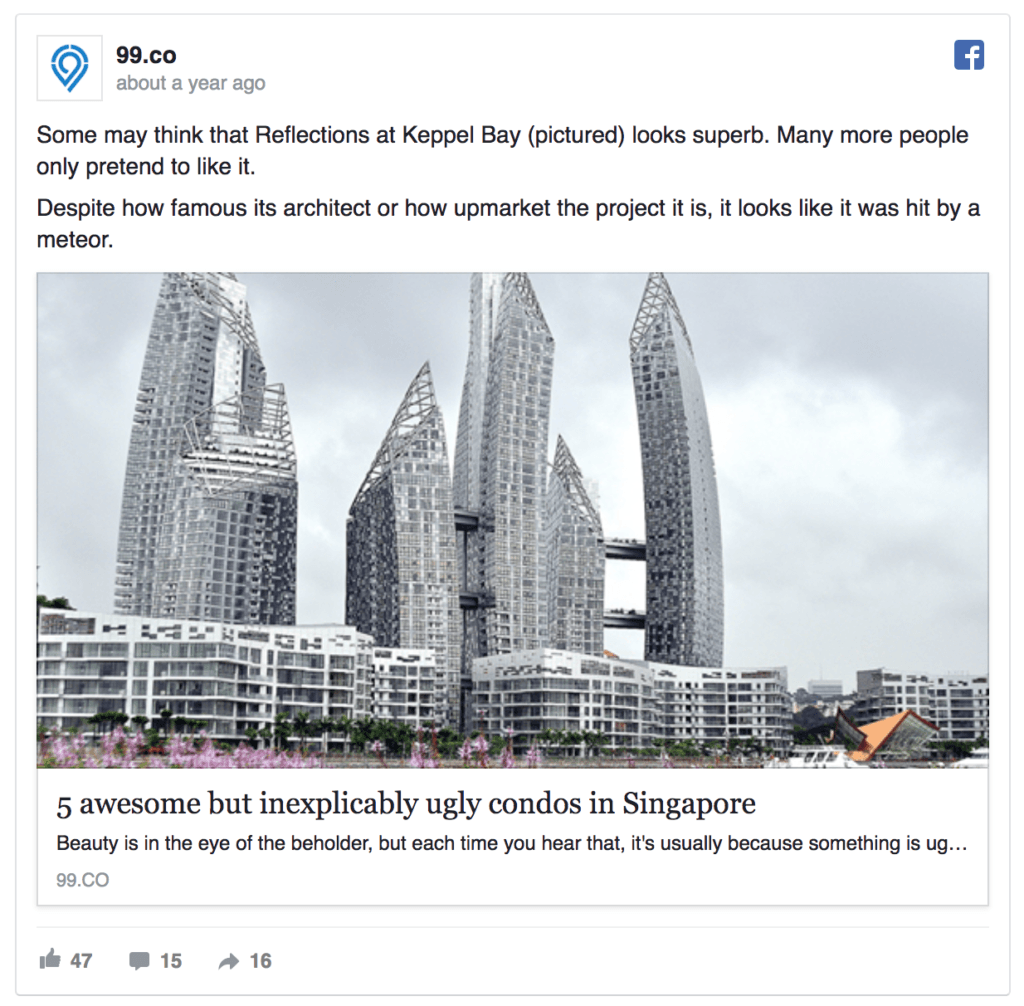Click the tallest center tower in the photo
1024x1006 pixels.
pyautogui.click(x=503, y=457)
